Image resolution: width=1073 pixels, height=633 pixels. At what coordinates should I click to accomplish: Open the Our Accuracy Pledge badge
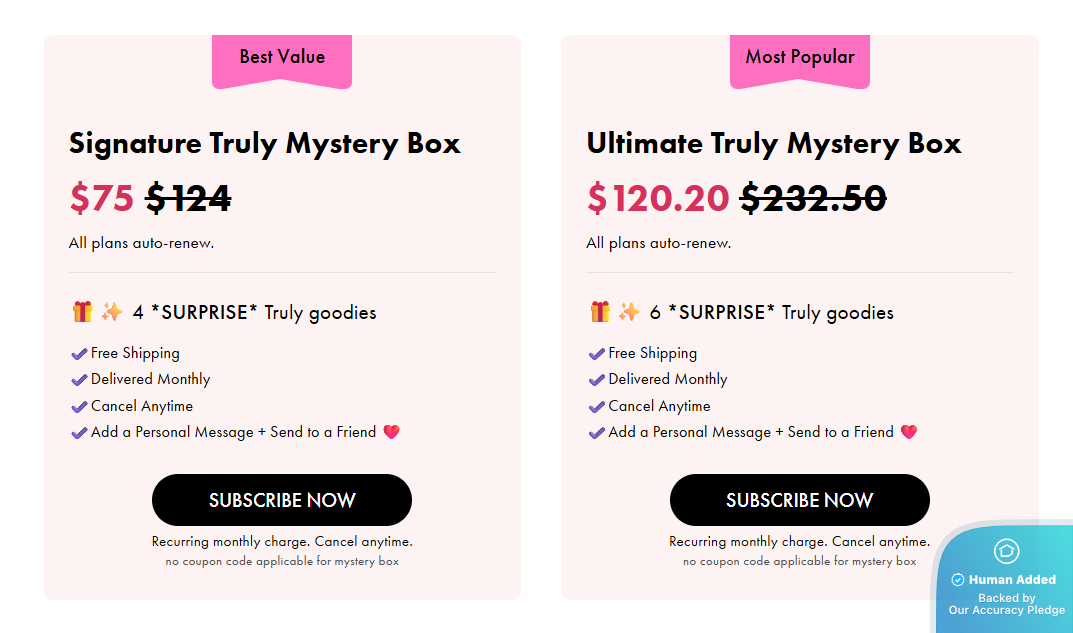pyautogui.click(x=1006, y=604)
